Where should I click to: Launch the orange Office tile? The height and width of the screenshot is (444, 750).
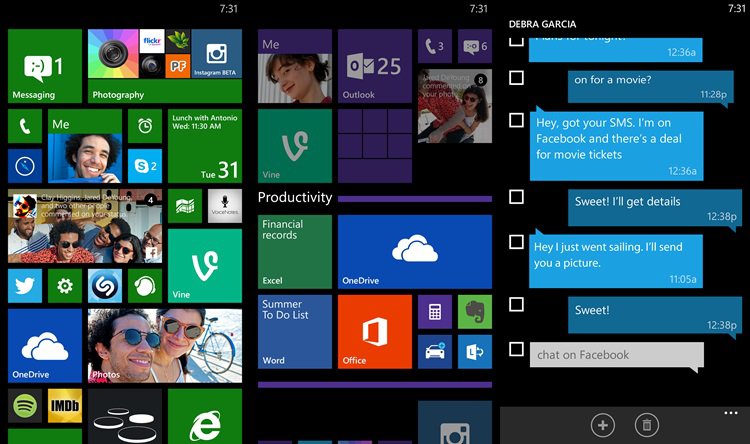coord(375,332)
